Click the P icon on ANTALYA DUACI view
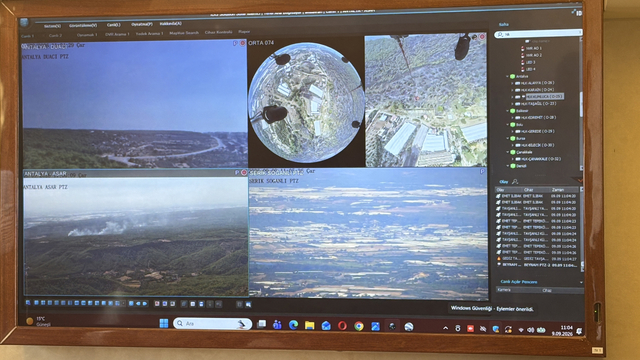640x360 pixels. (x=235, y=43)
